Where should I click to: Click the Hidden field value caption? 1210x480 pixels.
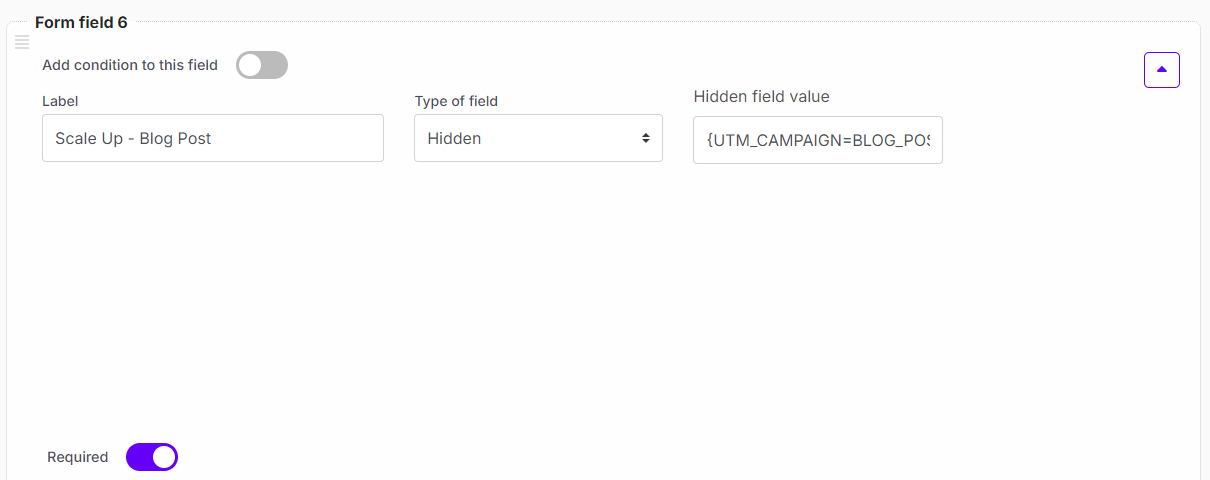click(x=761, y=96)
